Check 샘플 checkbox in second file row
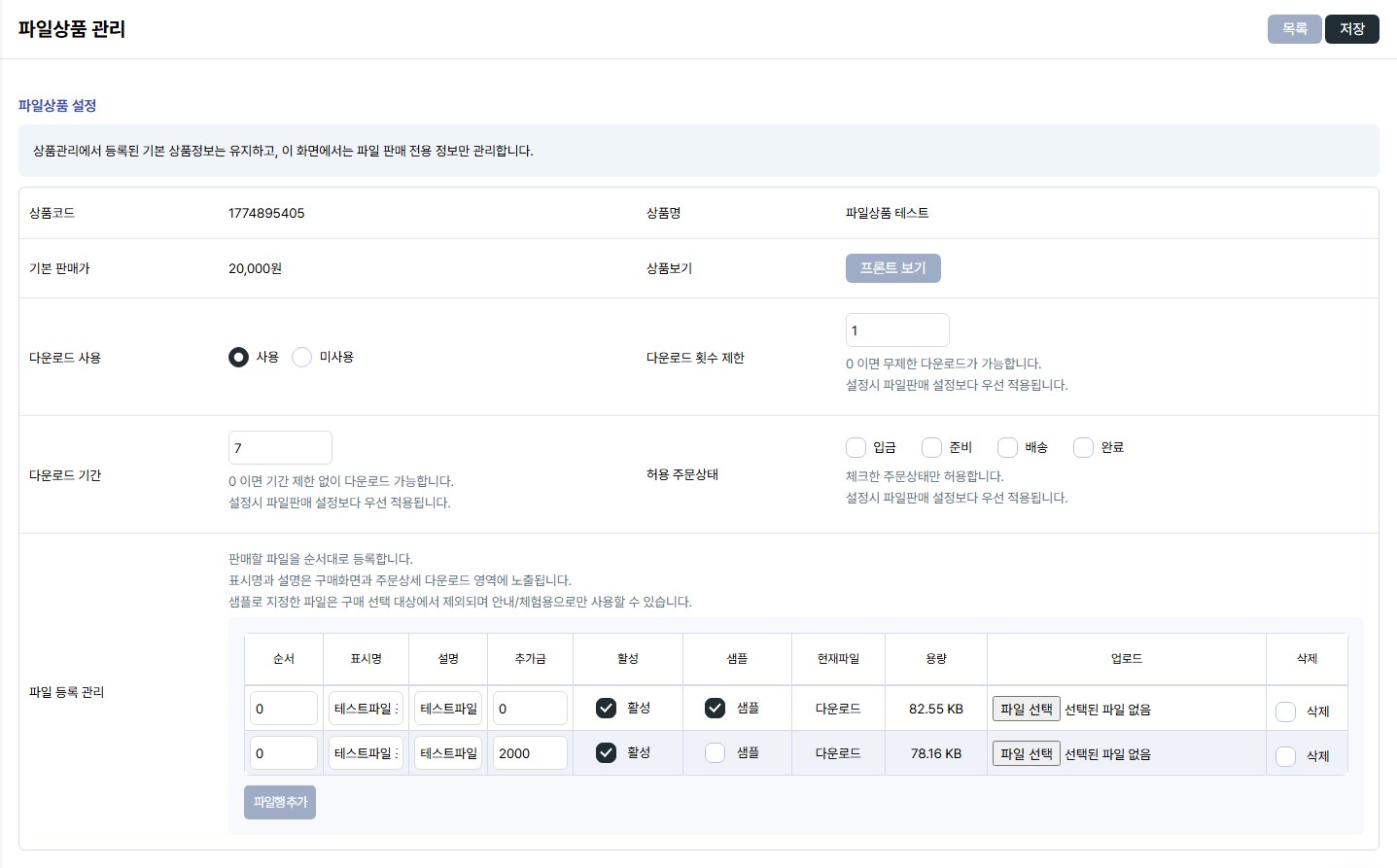Image resolution: width=1397 pixels, height=868 pixels. (x=715, y=753)
